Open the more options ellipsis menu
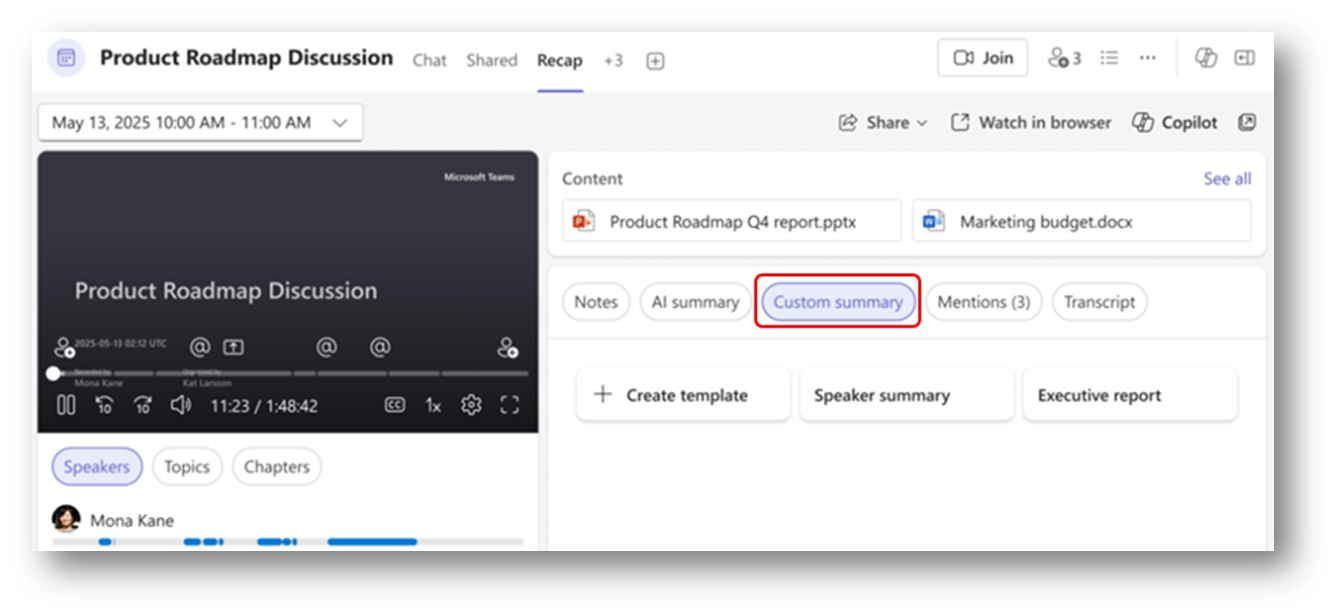 point(1147,58)
